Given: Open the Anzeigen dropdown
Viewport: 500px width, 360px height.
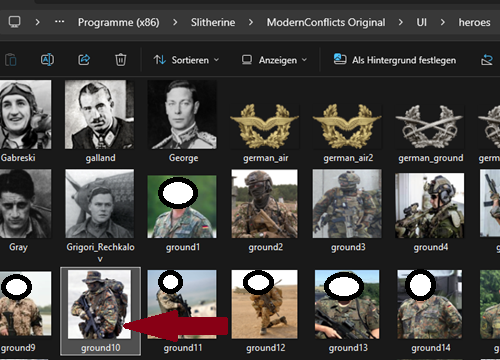Looking at the screenshot, I should [274, 60].
